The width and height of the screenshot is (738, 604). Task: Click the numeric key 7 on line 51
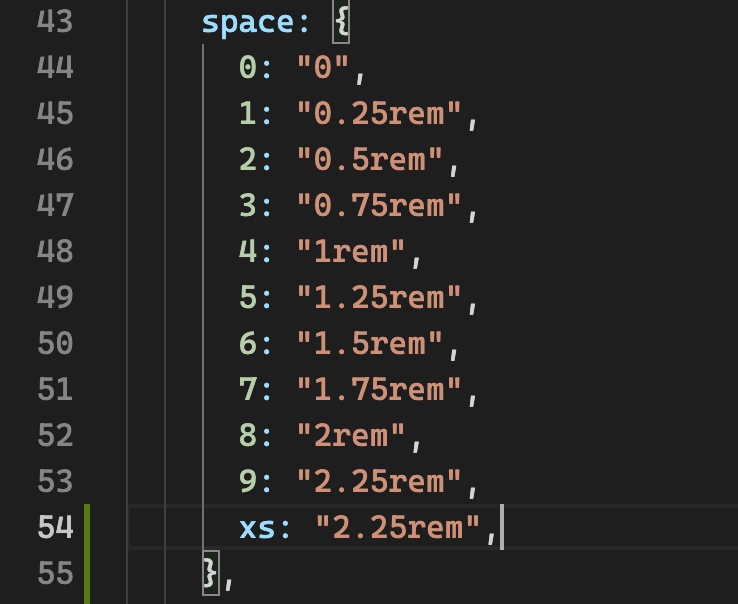click(248, 389)
